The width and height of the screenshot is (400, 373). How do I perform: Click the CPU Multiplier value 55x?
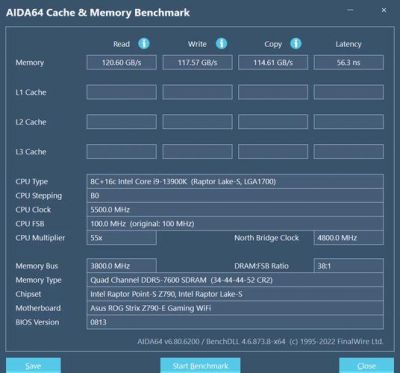[x=122, y=238]
